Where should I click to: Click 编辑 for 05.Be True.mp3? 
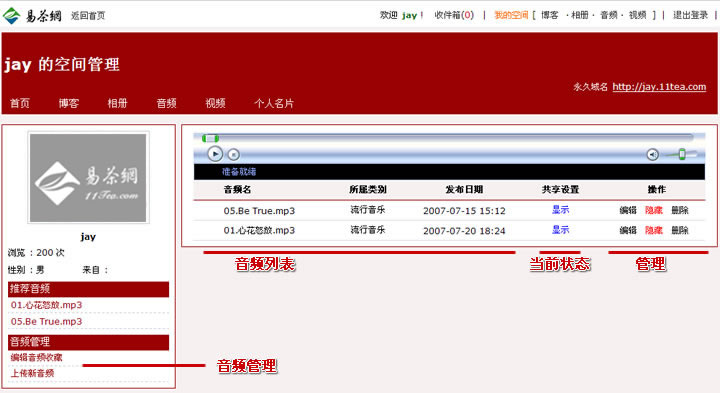[628, 210]
